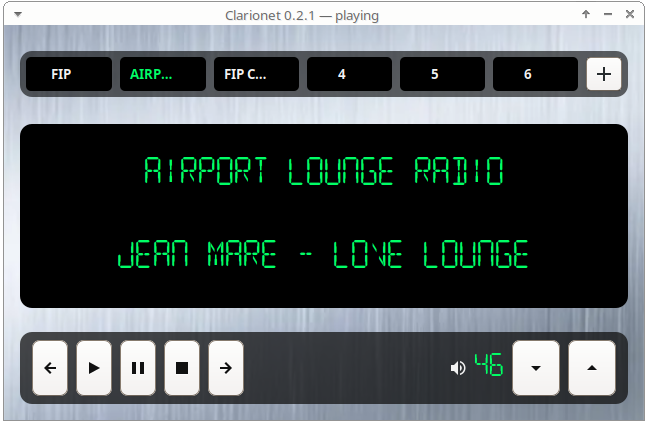Click the keep-above arrow in title bar
This screenshot has width=652, height=422.
click(x=586, y=15)
